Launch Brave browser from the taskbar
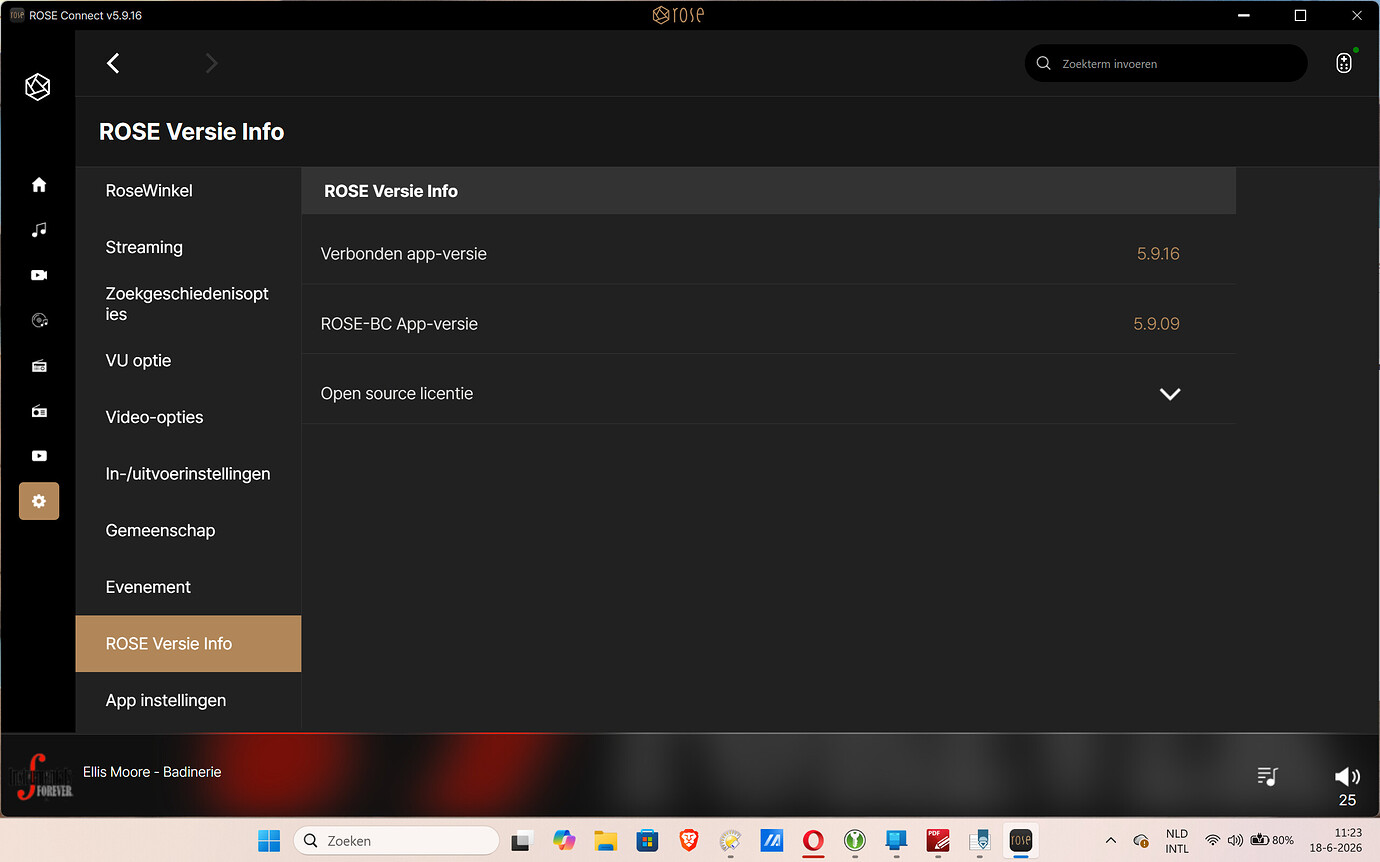This screenshot has height=862, width=1380. coord(689,841)
